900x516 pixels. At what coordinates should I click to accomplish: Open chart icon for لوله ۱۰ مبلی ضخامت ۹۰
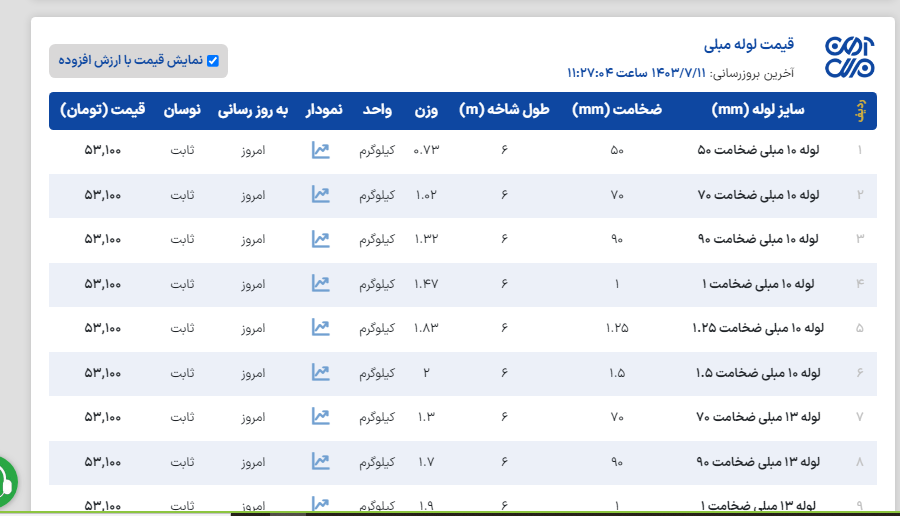coord(320,239)
